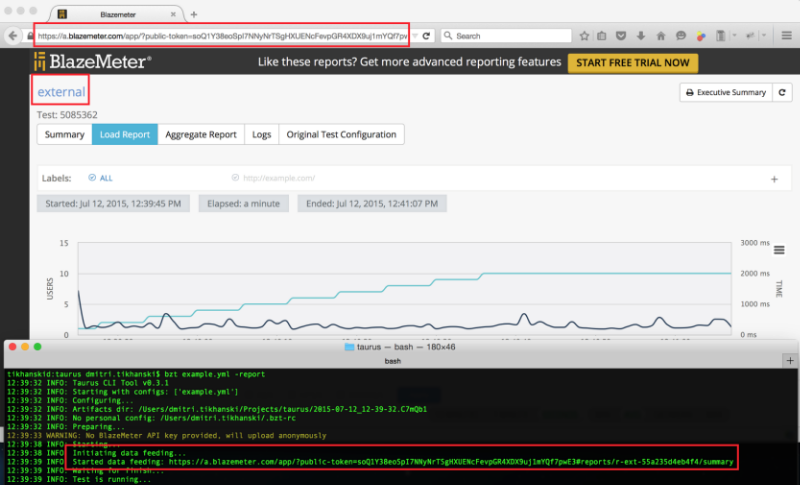Open a new browser tab with plus
The width and height of the screenshot is (800, 485).
coord(193,14)
